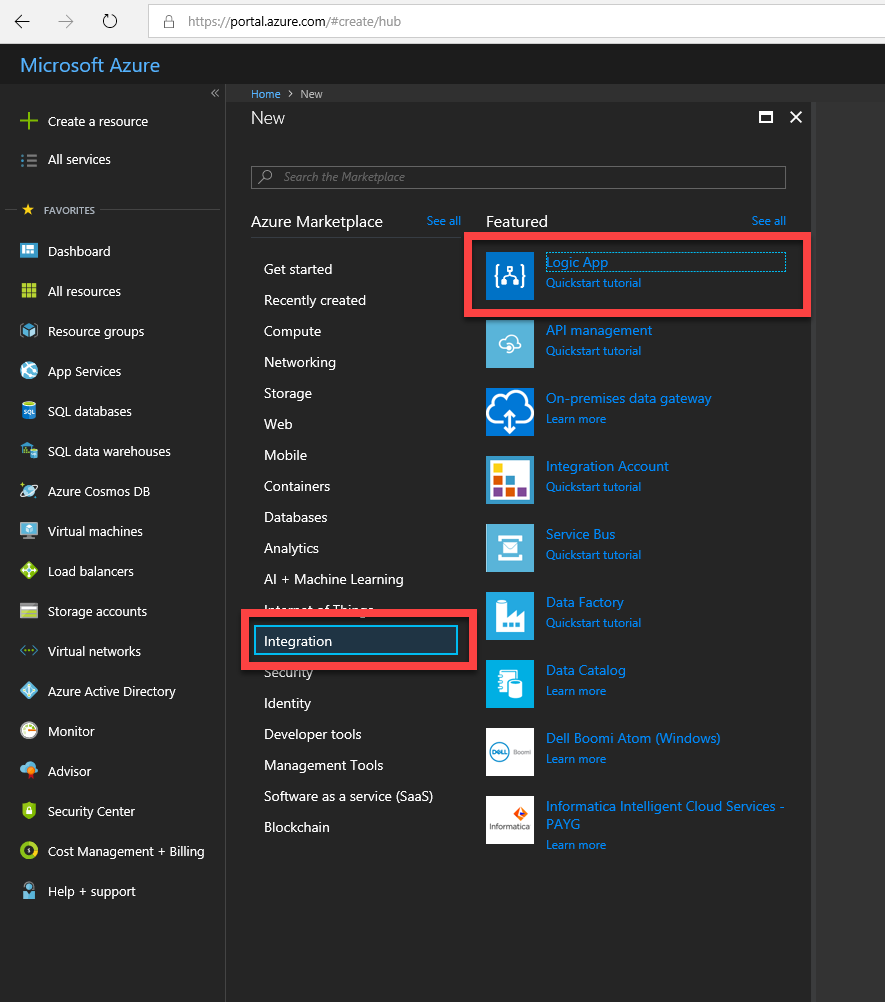Click the green plus Create a resource icon

click(x=29, y=121)
